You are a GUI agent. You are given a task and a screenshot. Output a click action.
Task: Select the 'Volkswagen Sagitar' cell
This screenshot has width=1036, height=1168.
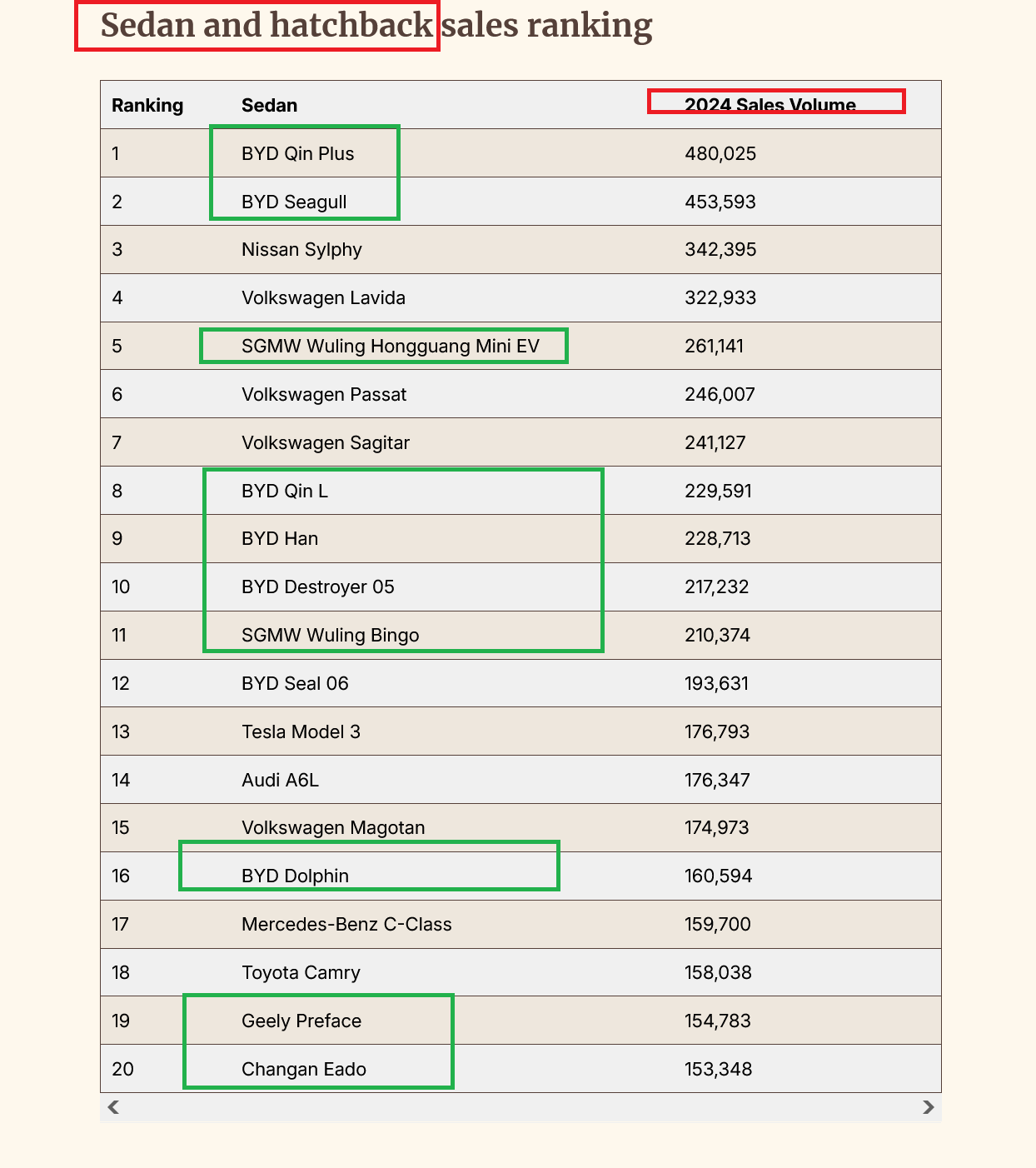326,442
